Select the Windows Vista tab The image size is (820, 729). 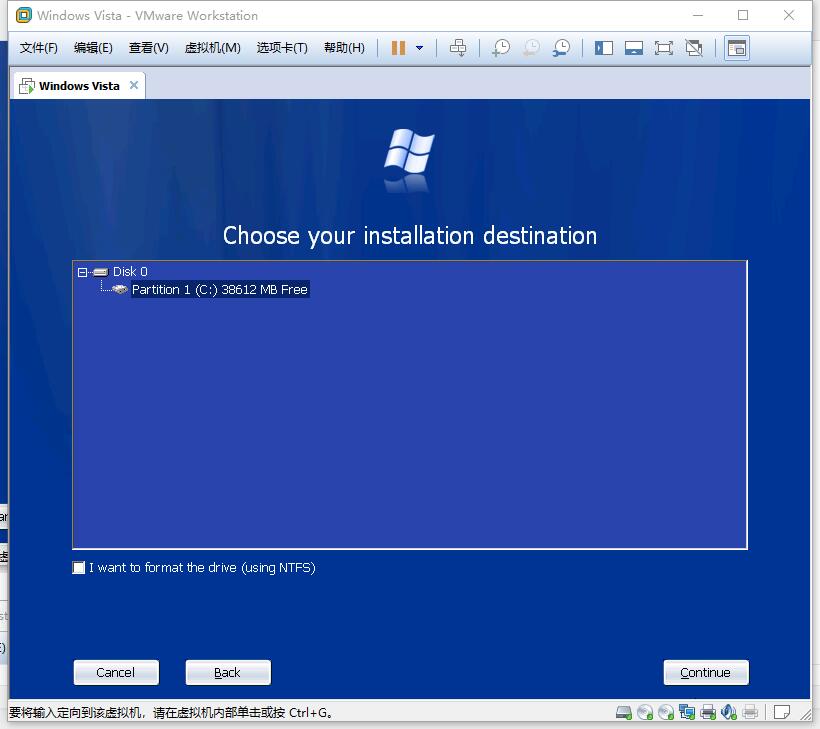[78, 86]
